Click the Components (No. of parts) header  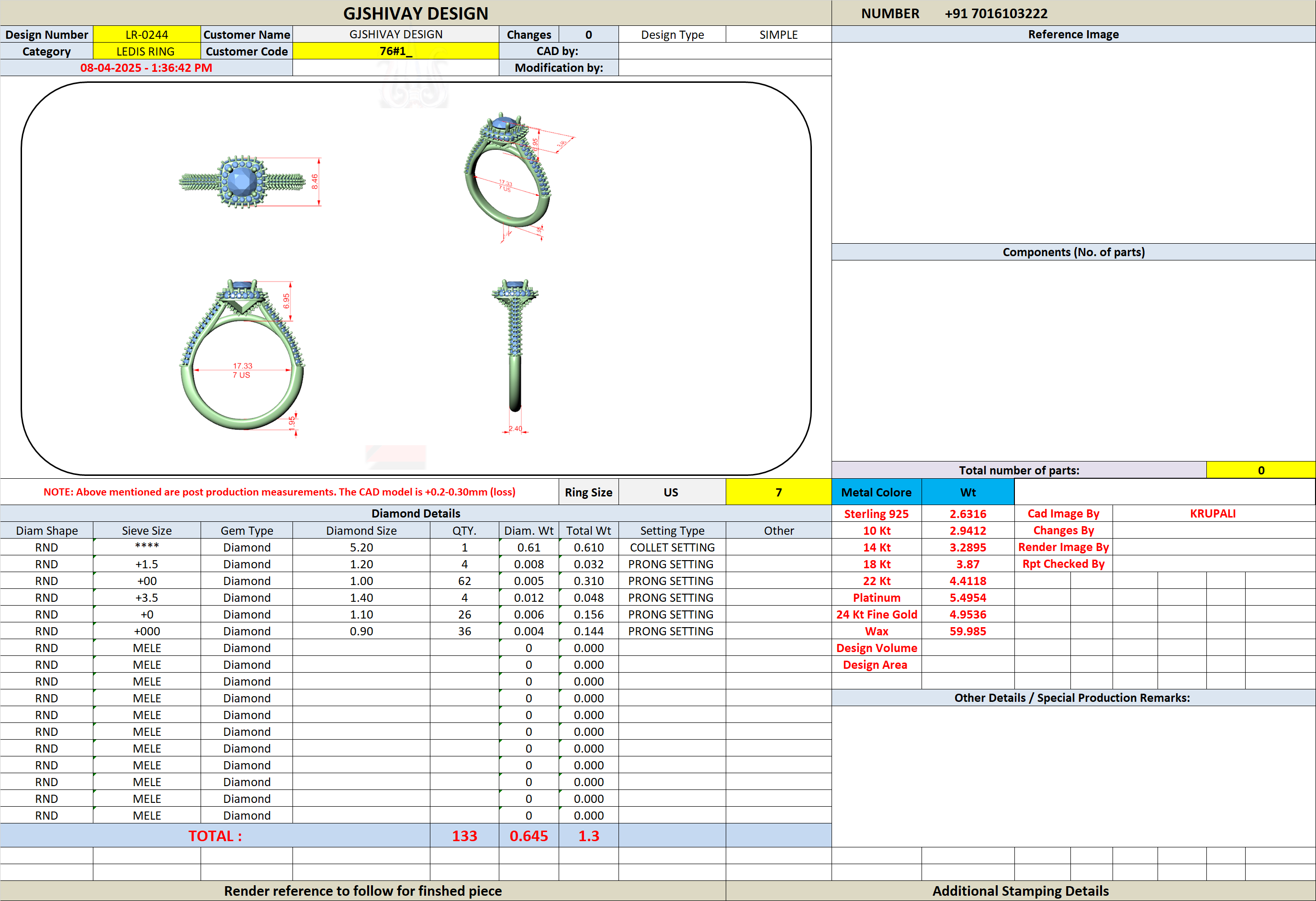[1074, 252]
